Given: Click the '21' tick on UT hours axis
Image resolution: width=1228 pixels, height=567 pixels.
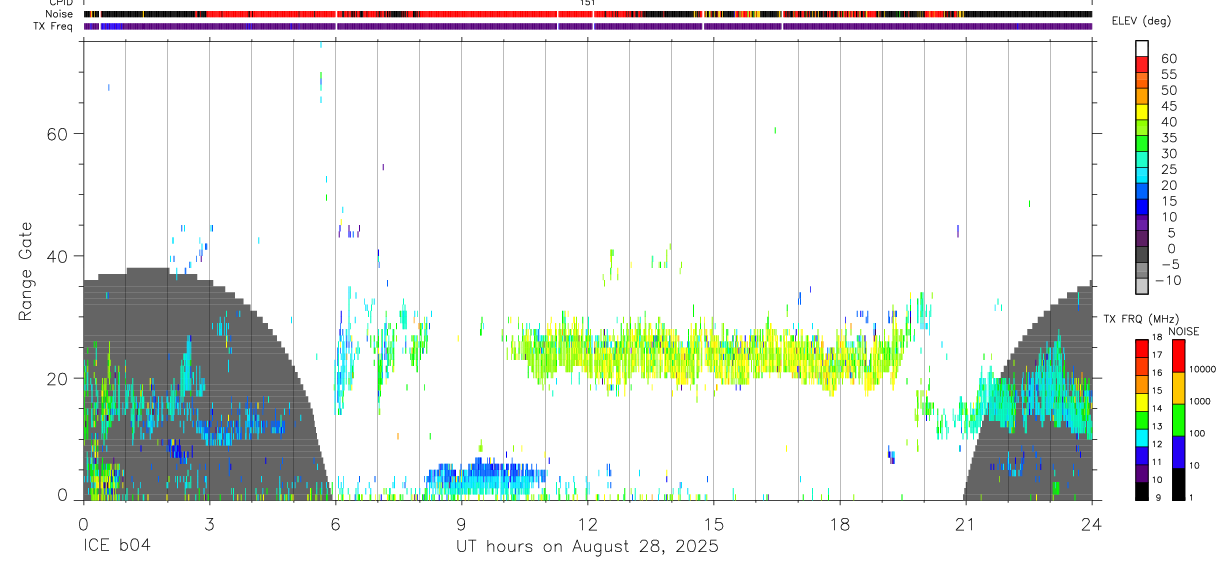Looking at the screenshot, I should (x=965, y=523).
